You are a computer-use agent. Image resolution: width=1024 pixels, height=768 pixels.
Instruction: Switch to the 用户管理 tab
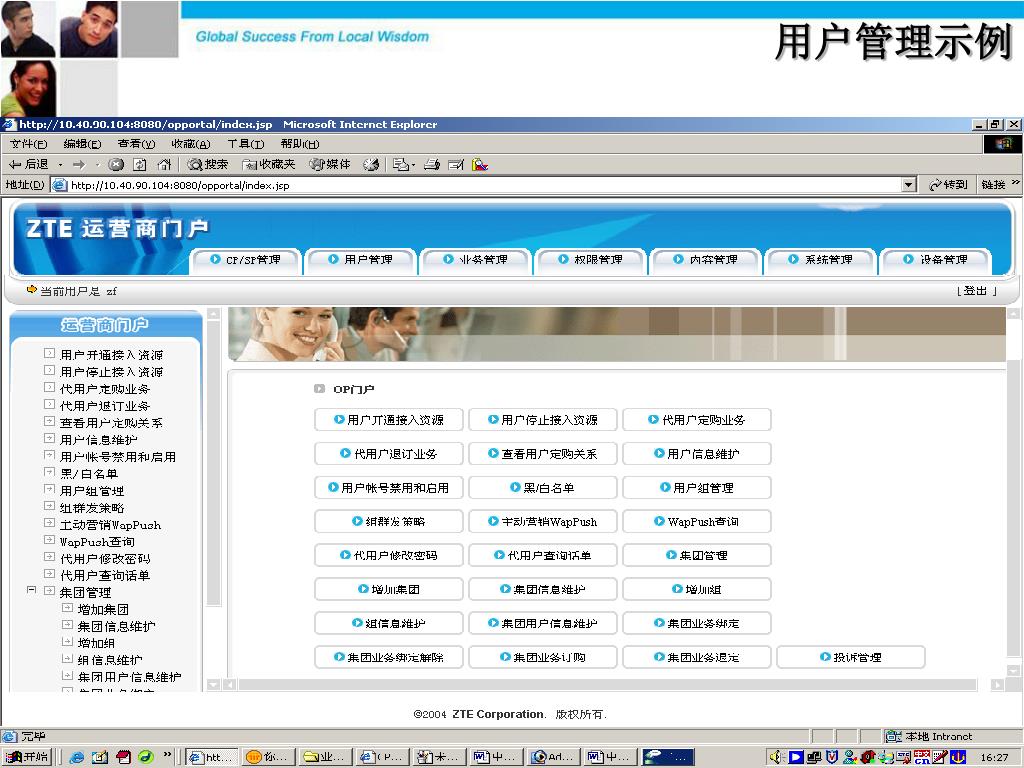[x=360, y=260]
